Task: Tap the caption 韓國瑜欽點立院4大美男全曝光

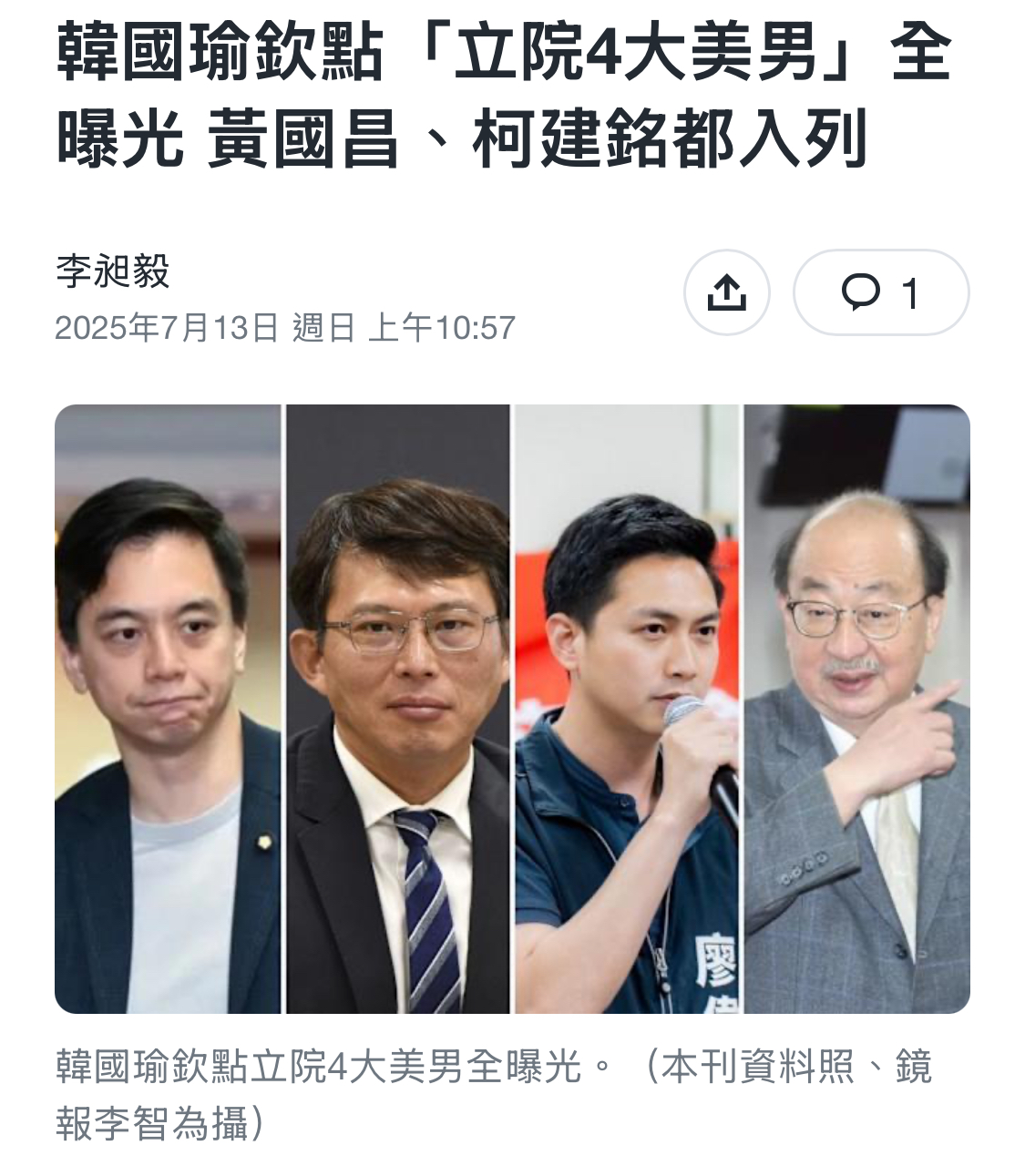Action: [318, 1068]
